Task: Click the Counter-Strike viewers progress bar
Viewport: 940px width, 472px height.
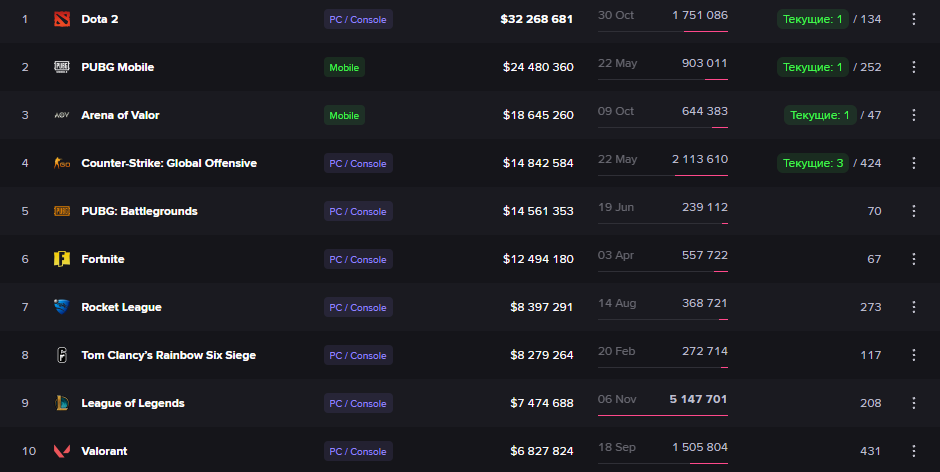Action: [x=662, y=175]
